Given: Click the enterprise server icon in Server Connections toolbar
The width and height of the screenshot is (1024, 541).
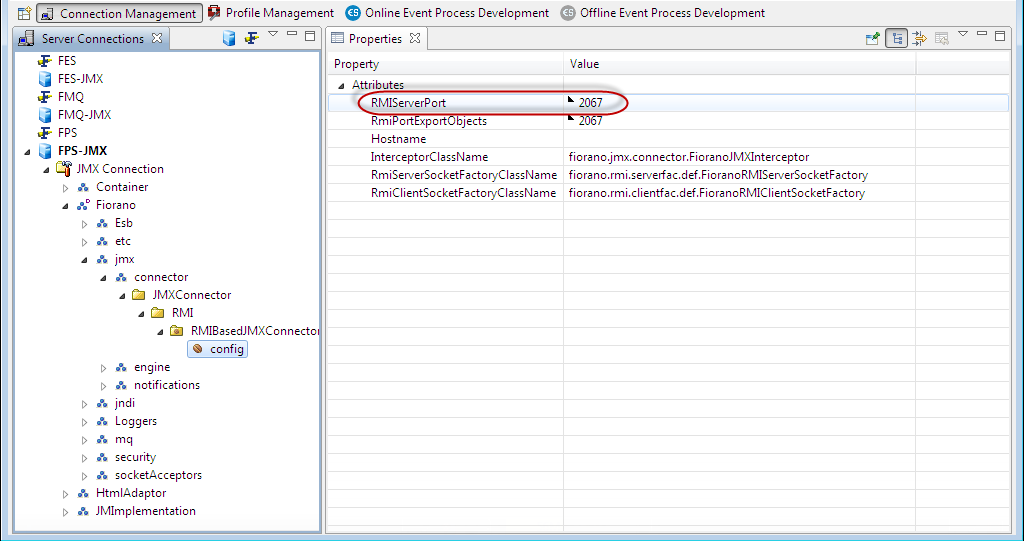Looking at the screenshot, I should [x=229, y=39].
